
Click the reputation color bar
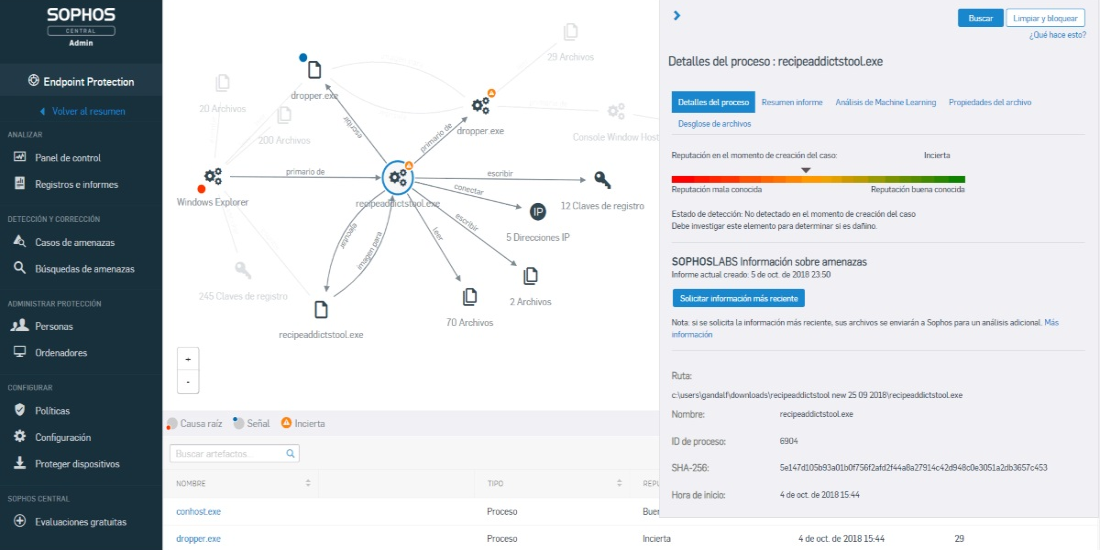tap(818, 180)
